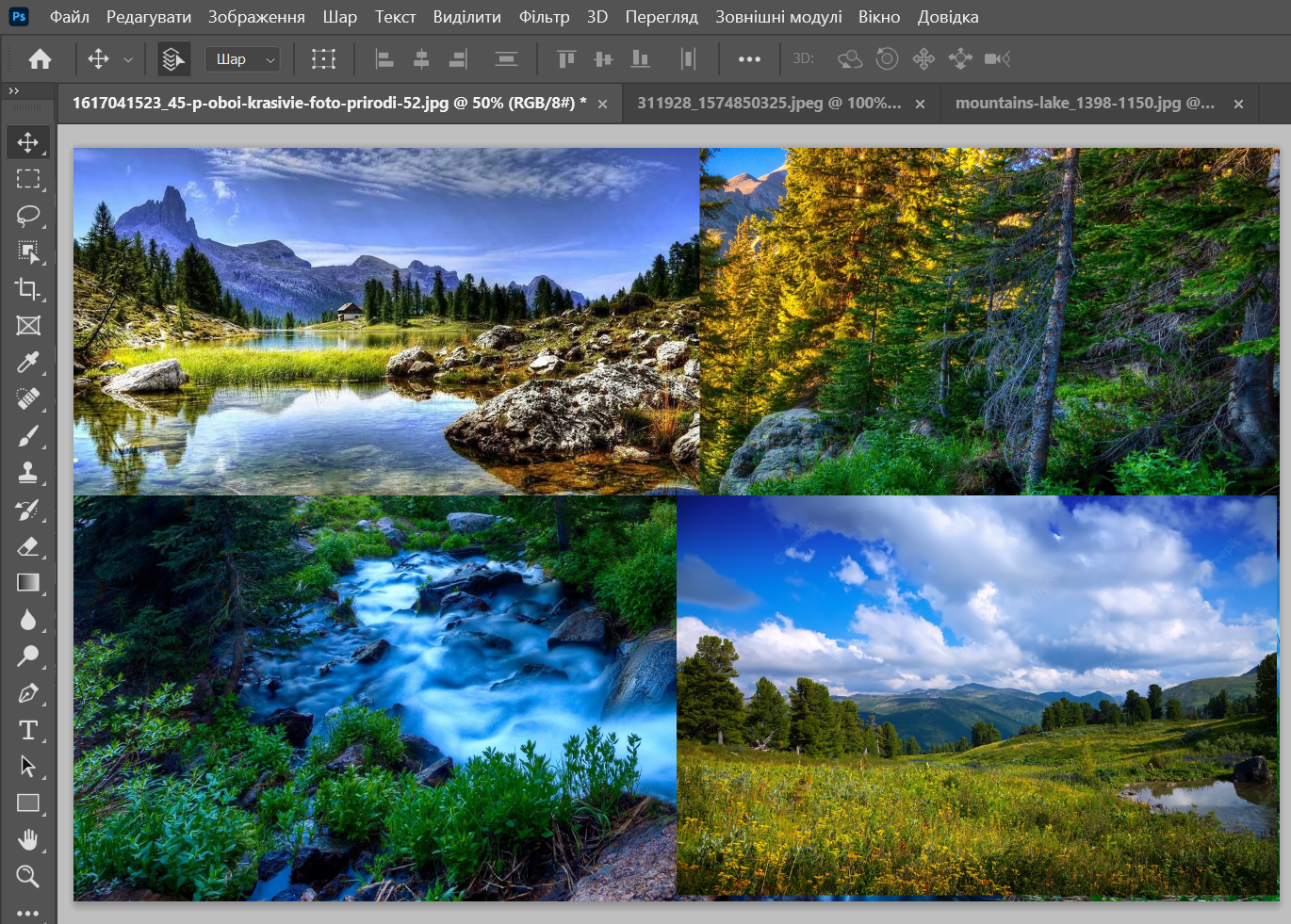This screenshot has height=924, width=1291.
Task: Choose the Pen tool
Action: click(27, 694)
